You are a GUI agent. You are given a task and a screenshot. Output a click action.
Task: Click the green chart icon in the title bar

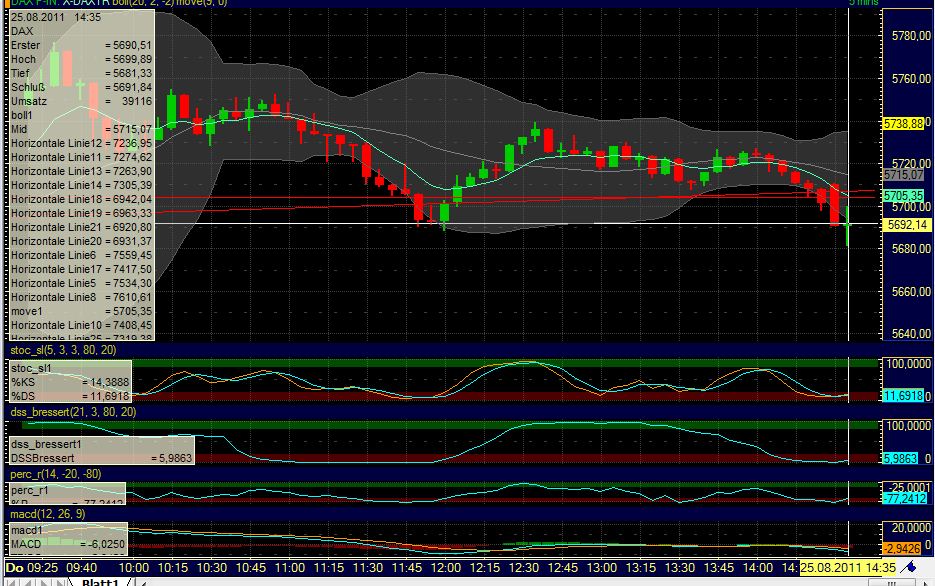coord(7,5)
